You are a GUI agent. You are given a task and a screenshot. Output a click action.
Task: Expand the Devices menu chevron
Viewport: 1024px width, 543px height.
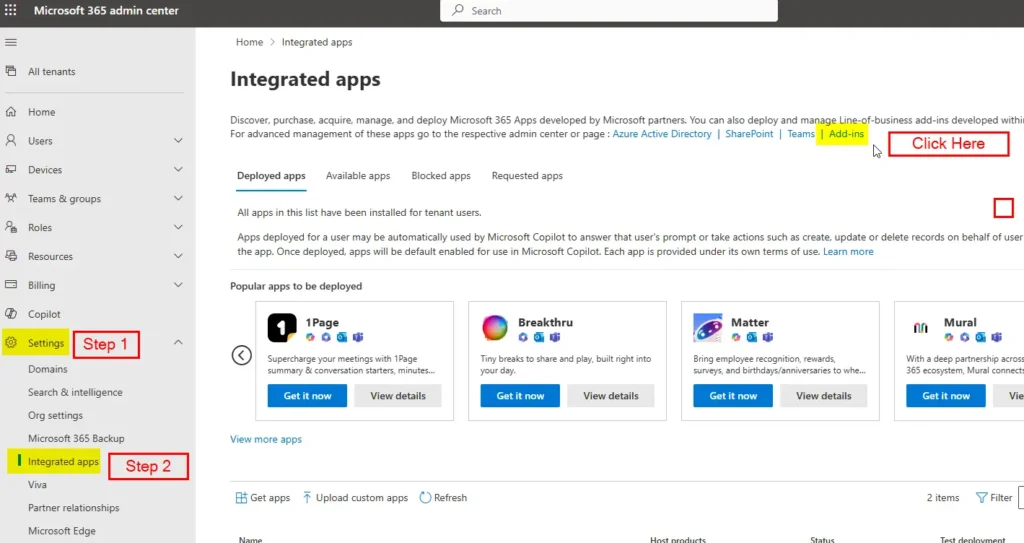pyautogui.click(x=178, y=169)
